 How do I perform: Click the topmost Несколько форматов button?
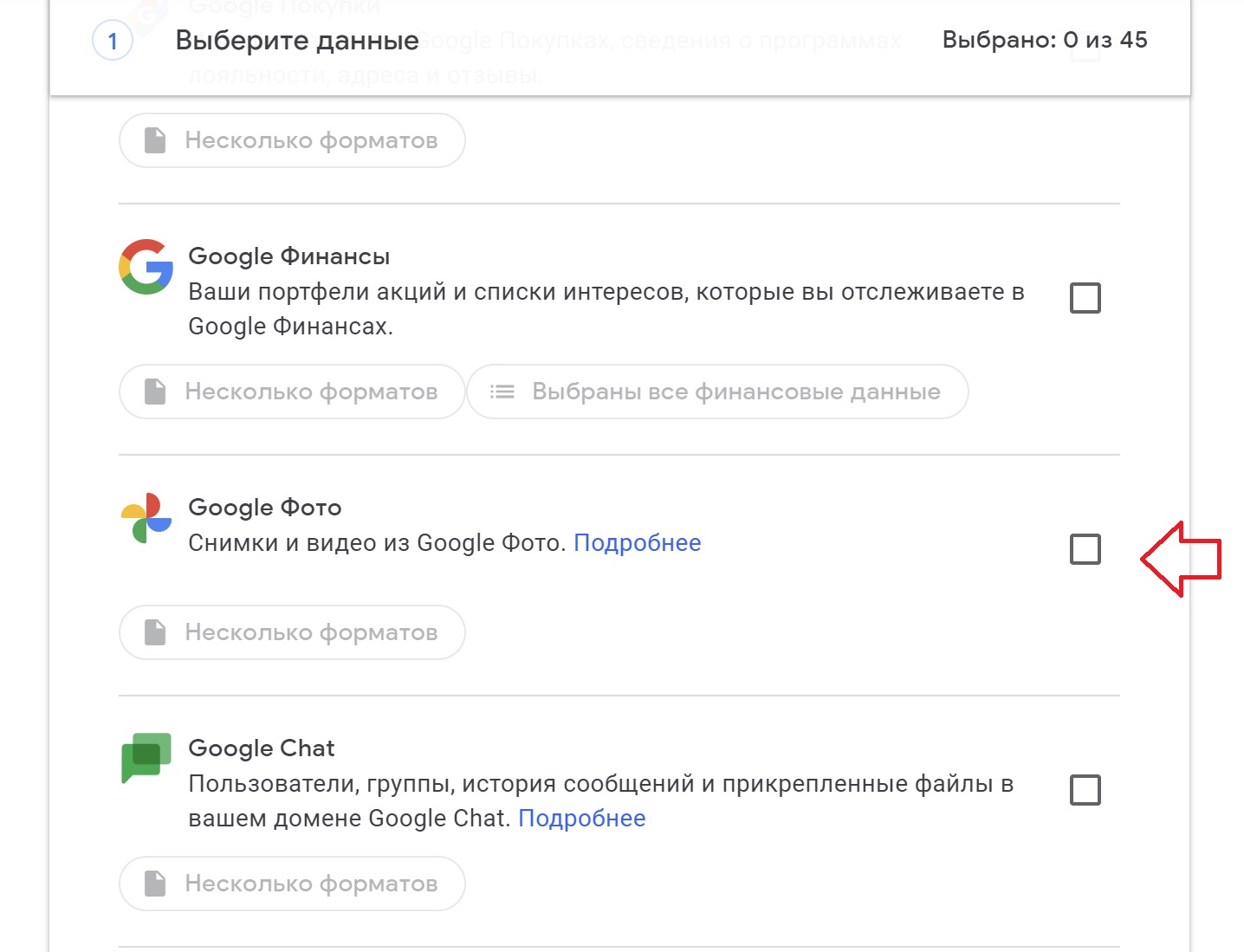[292, 140]
